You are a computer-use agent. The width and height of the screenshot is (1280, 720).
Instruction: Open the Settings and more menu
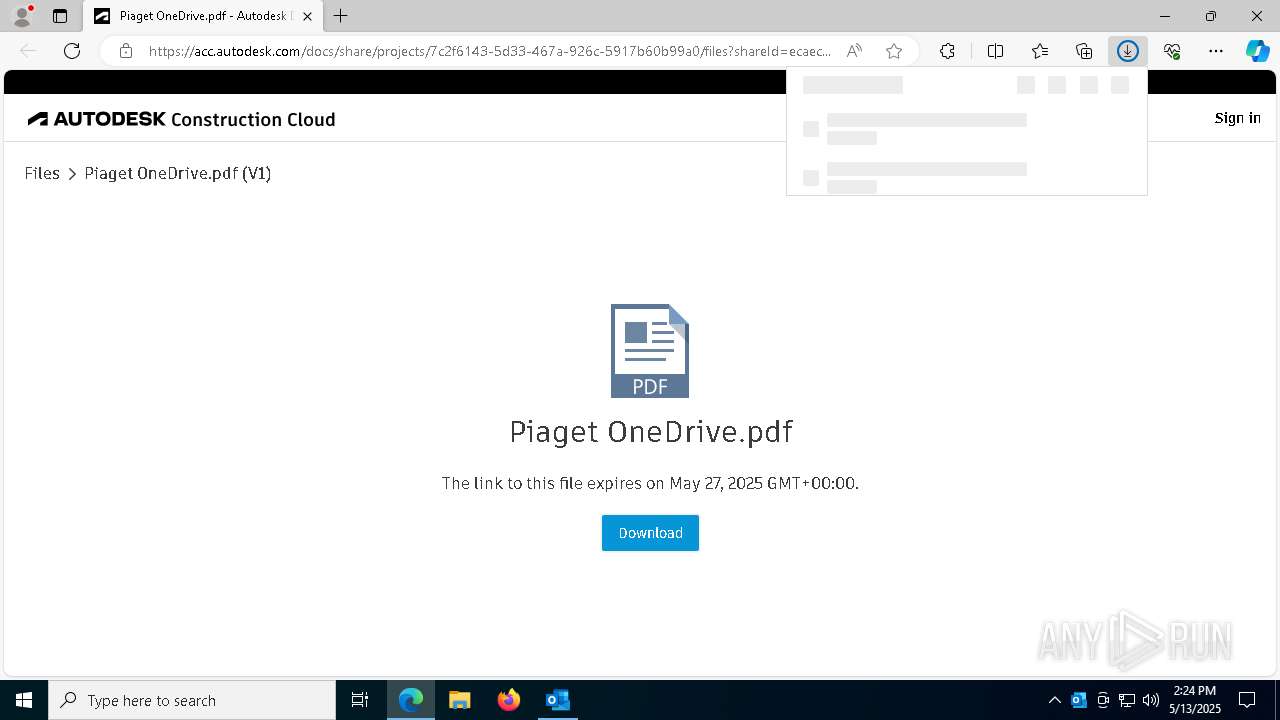click(x=1216, y=51)
